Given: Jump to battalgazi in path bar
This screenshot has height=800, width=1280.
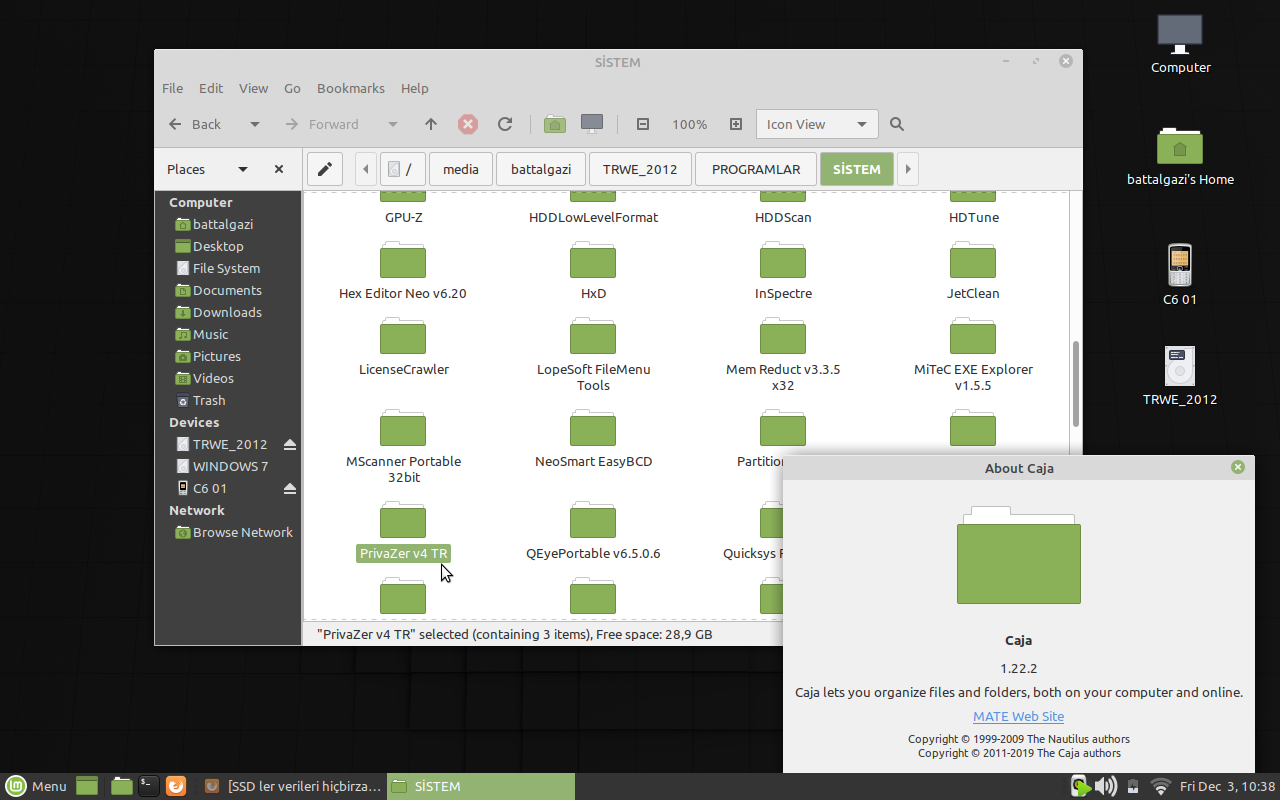Looking at the screenshot, I should (541, 169).
